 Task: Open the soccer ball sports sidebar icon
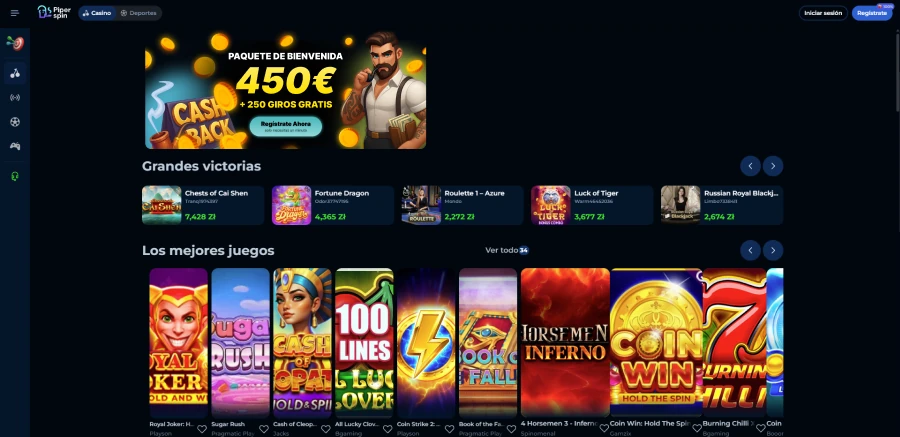[x=15, y=122]
